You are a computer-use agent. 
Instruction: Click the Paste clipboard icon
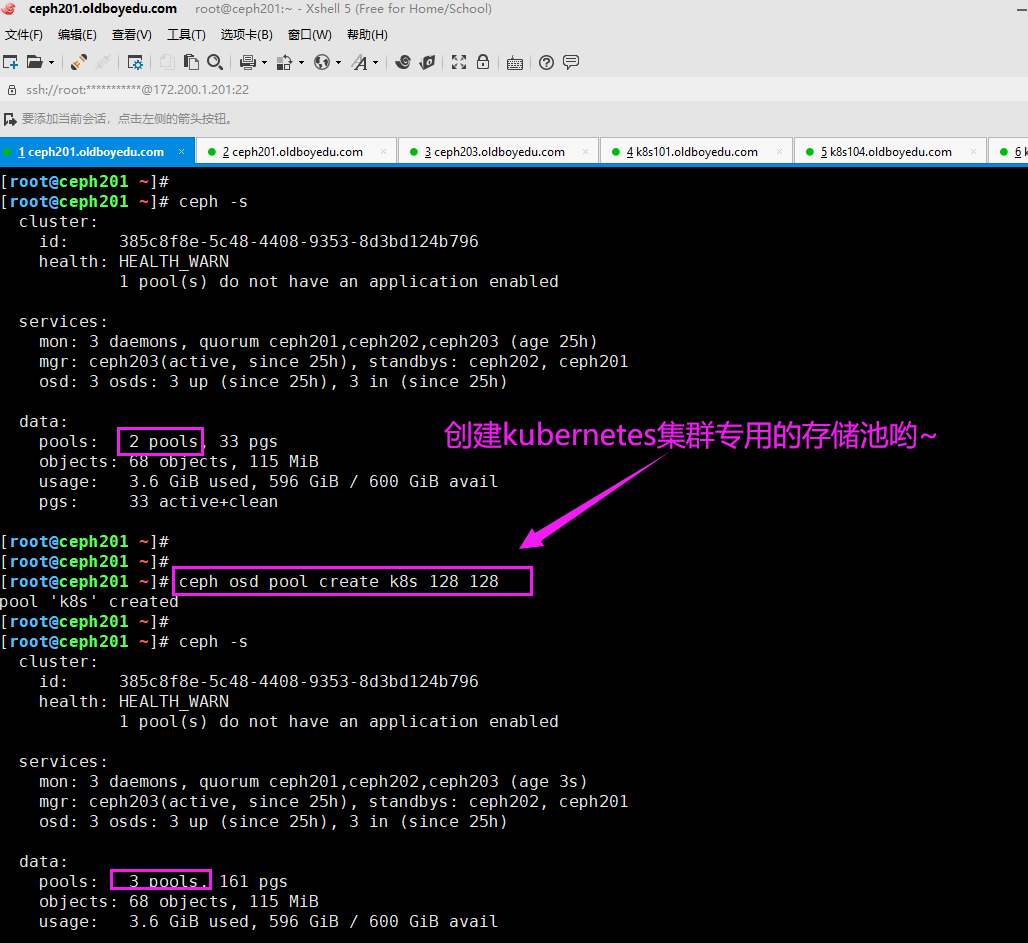coord(190,62)
